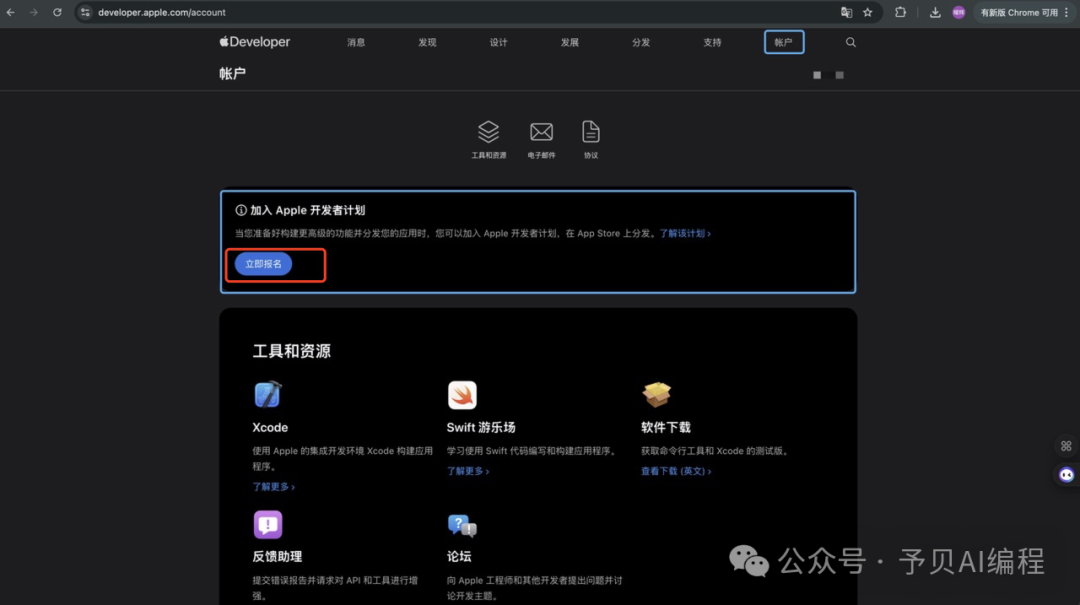1080x605 pixels.
Task: Open the Chrome downloads icon
Action: pos(935,12)
